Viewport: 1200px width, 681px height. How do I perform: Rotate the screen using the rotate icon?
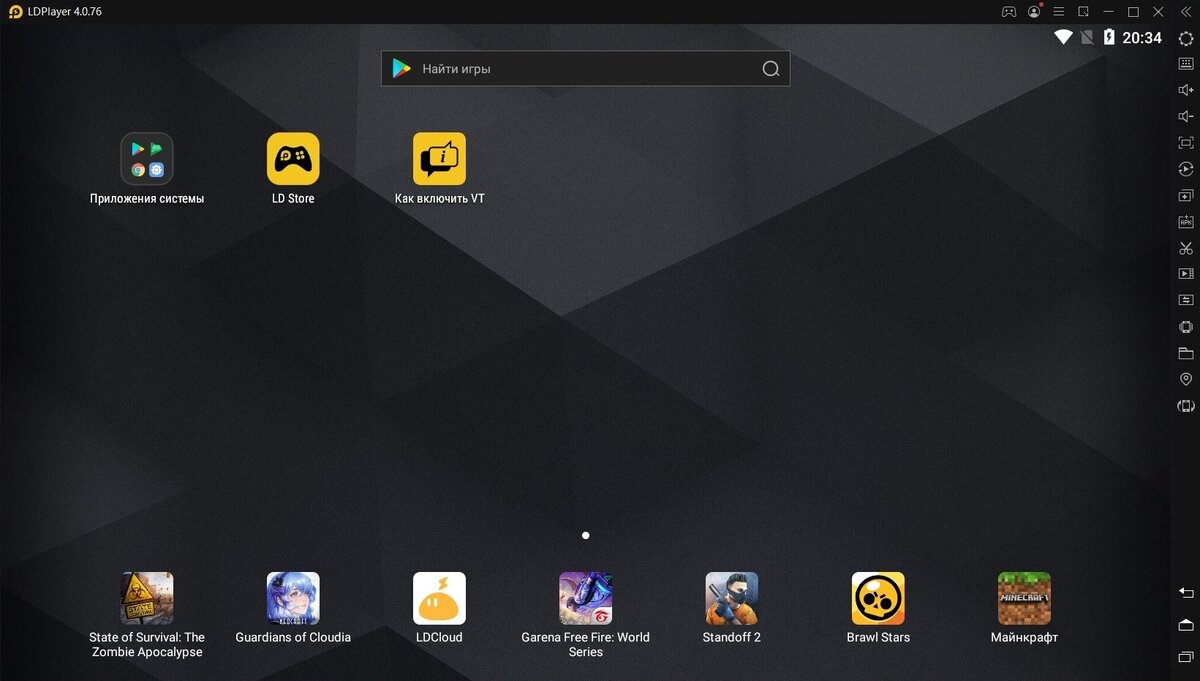coord(1186,405)
